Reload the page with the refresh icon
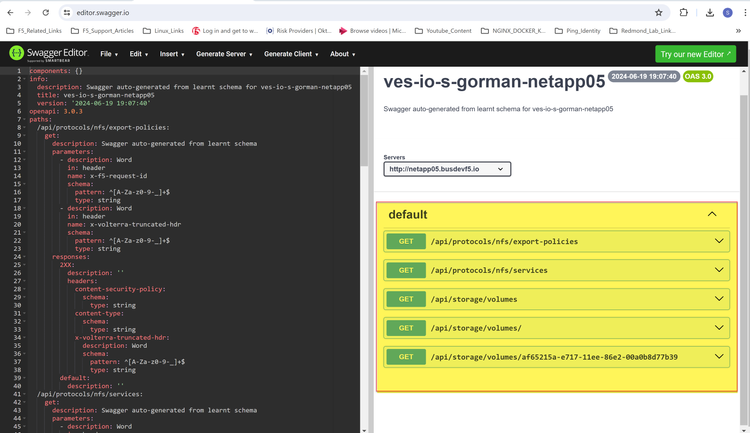This screenshot has width=750, height=433. pyautogui.click(x=45, y=13)
